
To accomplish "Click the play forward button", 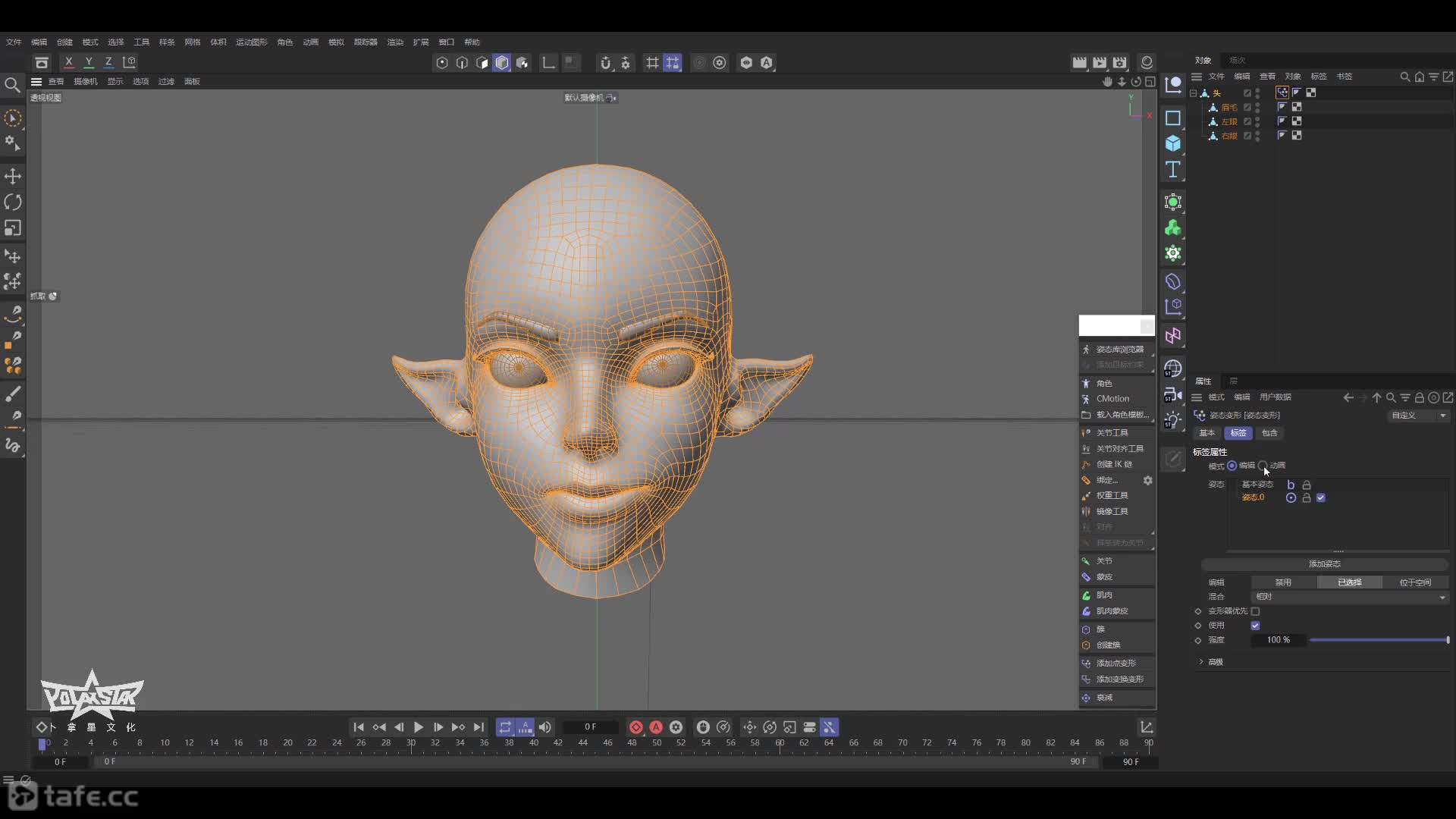I will [x=419, y=726].
